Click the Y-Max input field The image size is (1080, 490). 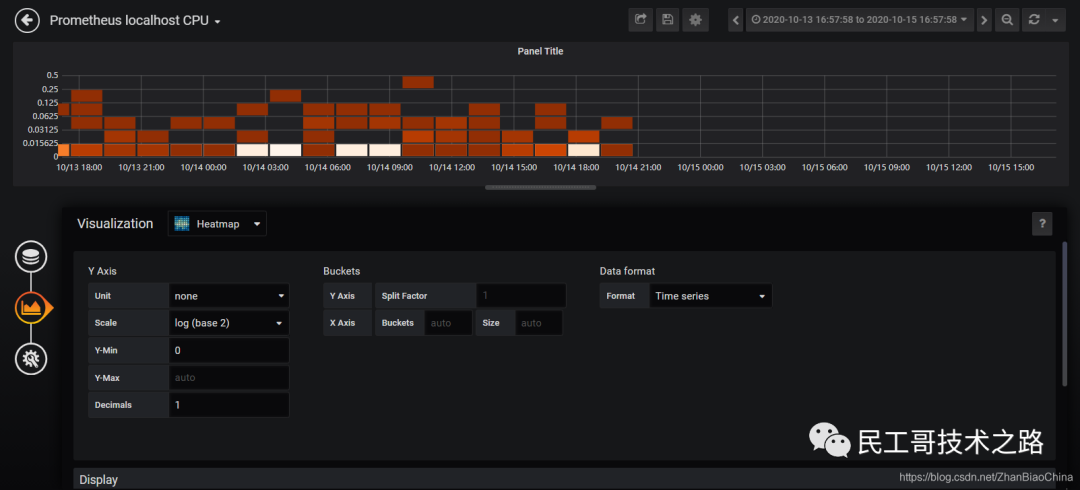(229, 378)
